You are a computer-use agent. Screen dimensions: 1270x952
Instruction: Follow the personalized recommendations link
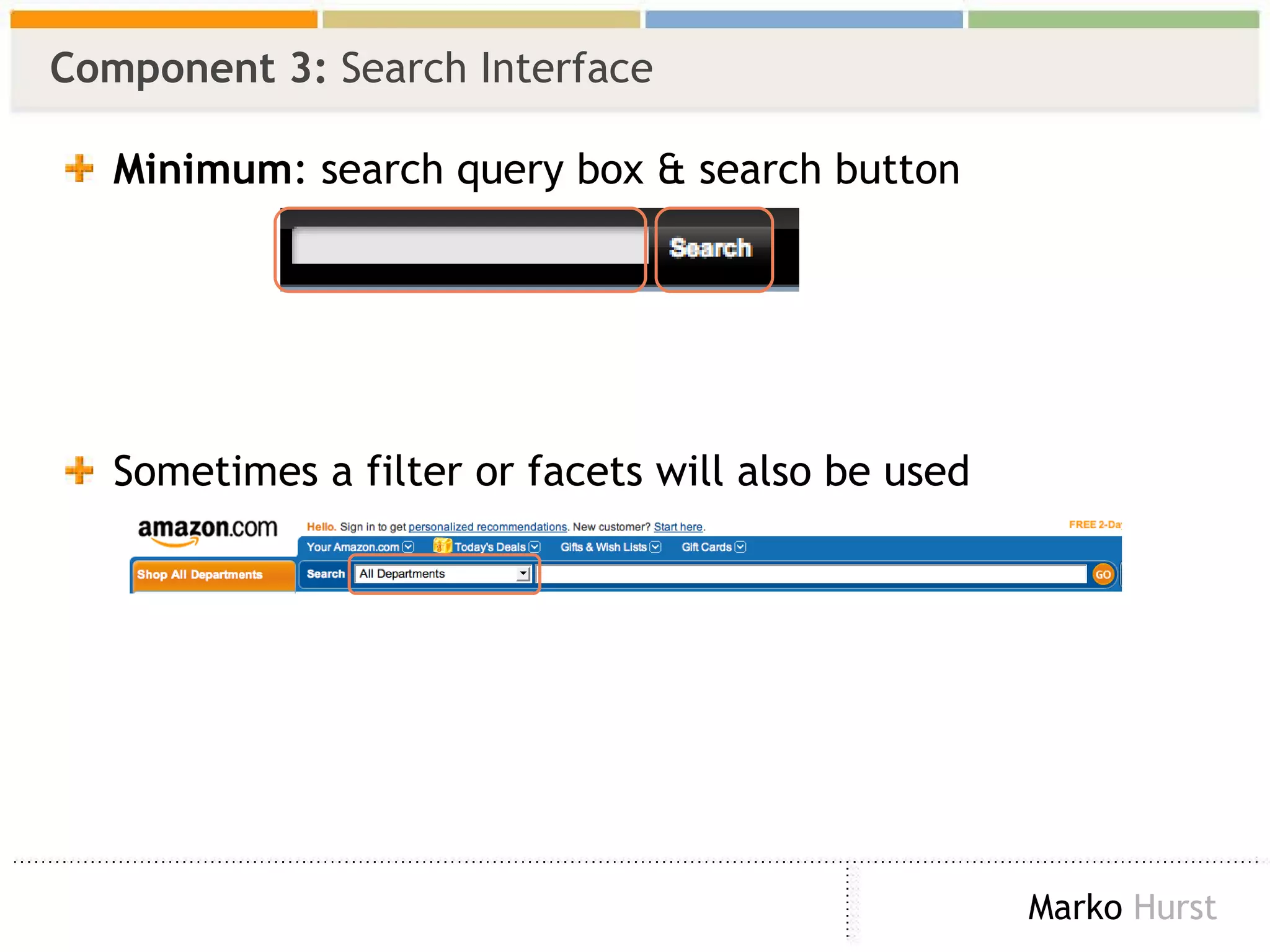point(487,527)
